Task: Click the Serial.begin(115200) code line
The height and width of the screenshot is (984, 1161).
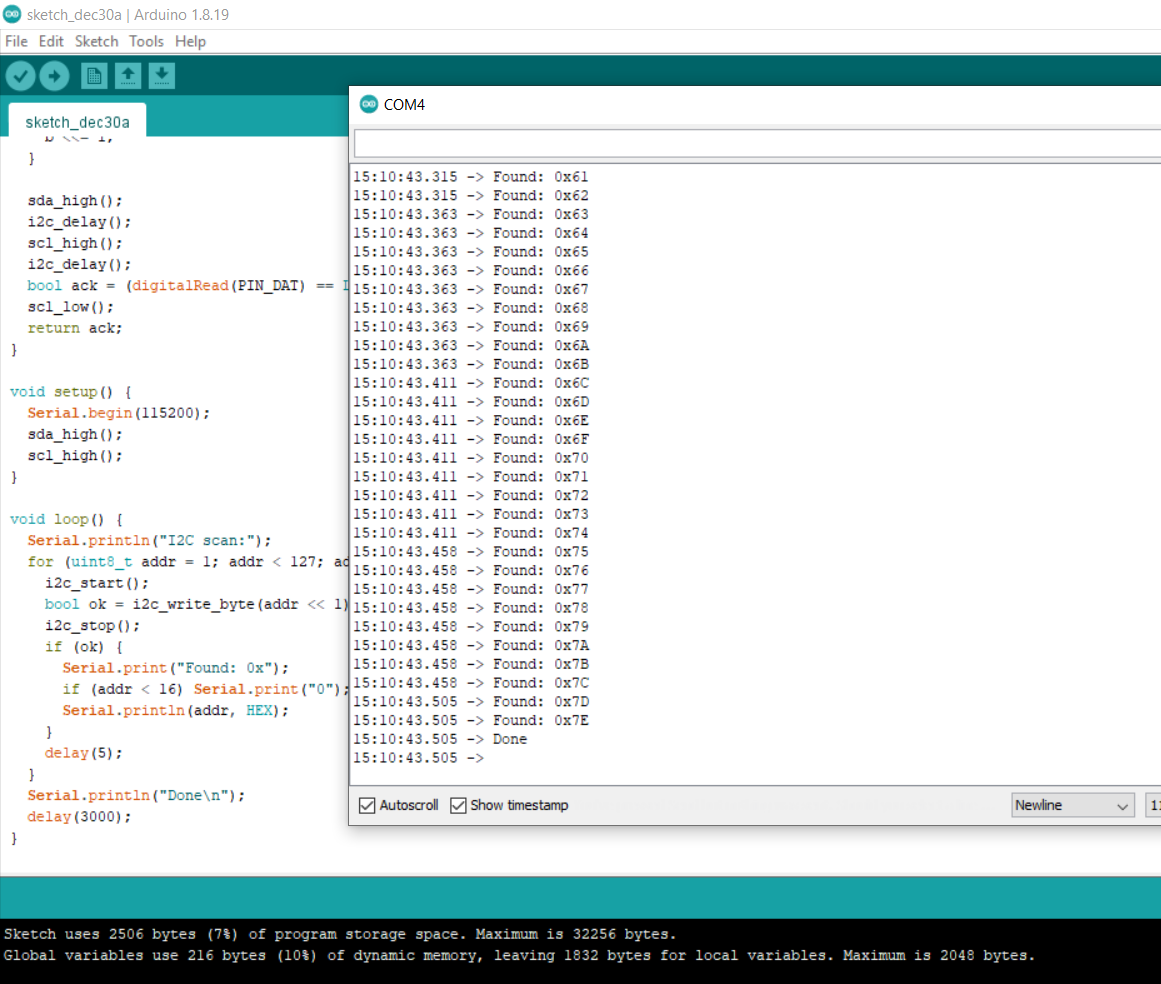Action: [x=119, y=412]
